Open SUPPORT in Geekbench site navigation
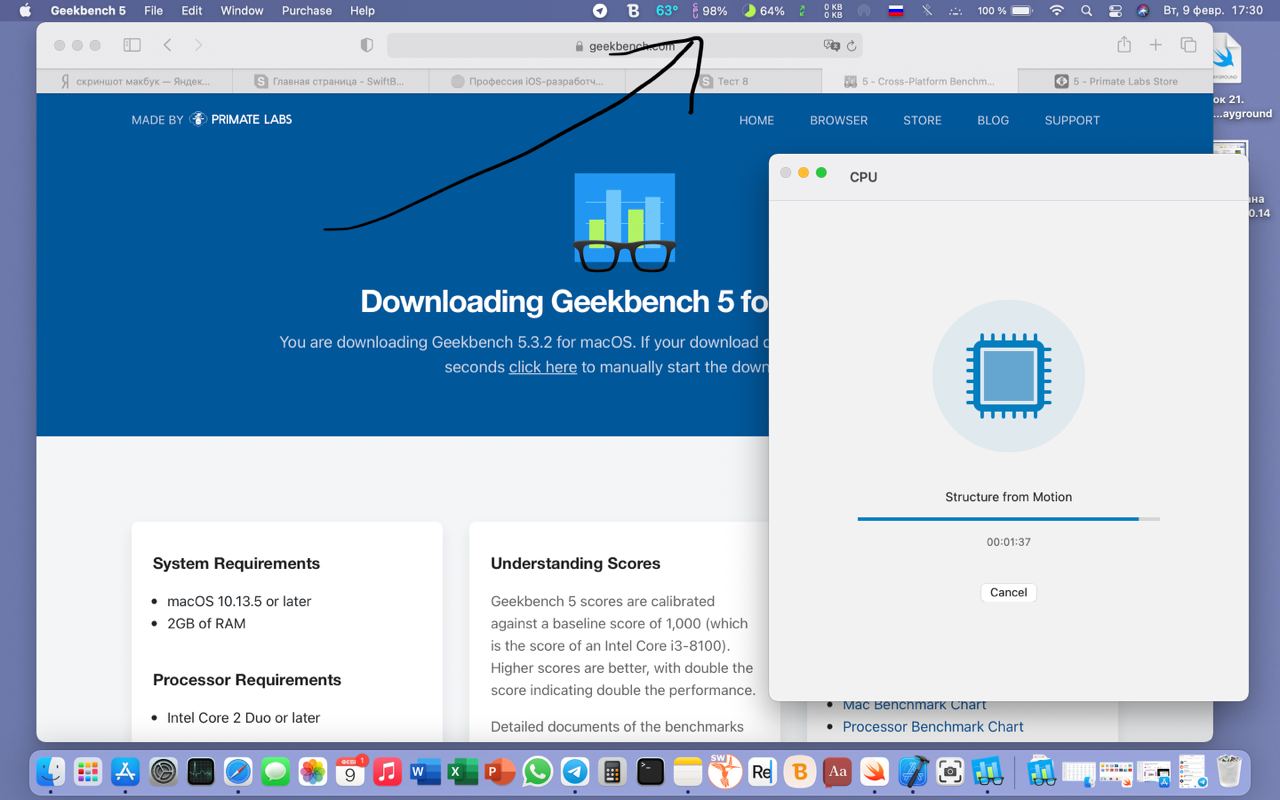 click(1072, 120)
